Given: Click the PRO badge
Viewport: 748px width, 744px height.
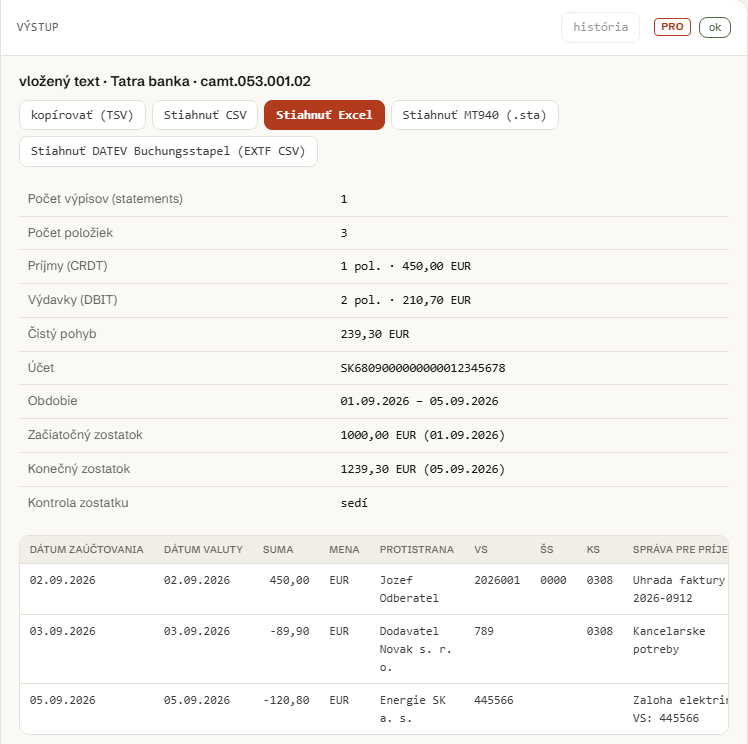Looking at the screenshot, I should point(672,27).
